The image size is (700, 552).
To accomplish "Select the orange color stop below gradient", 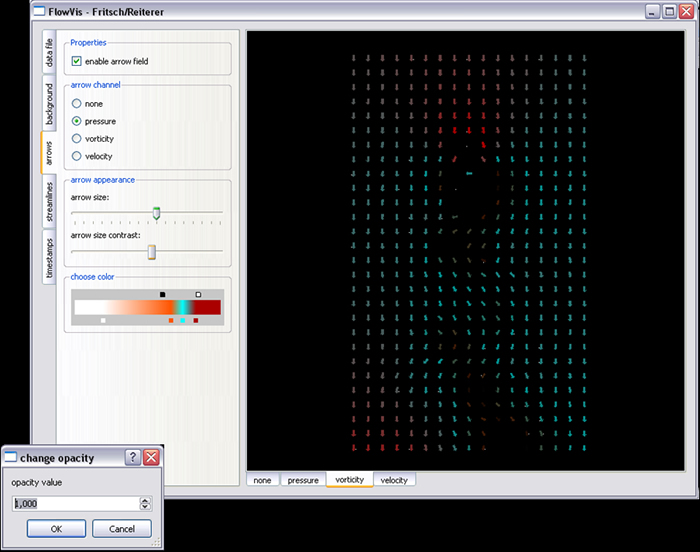I will coord(172,320).
